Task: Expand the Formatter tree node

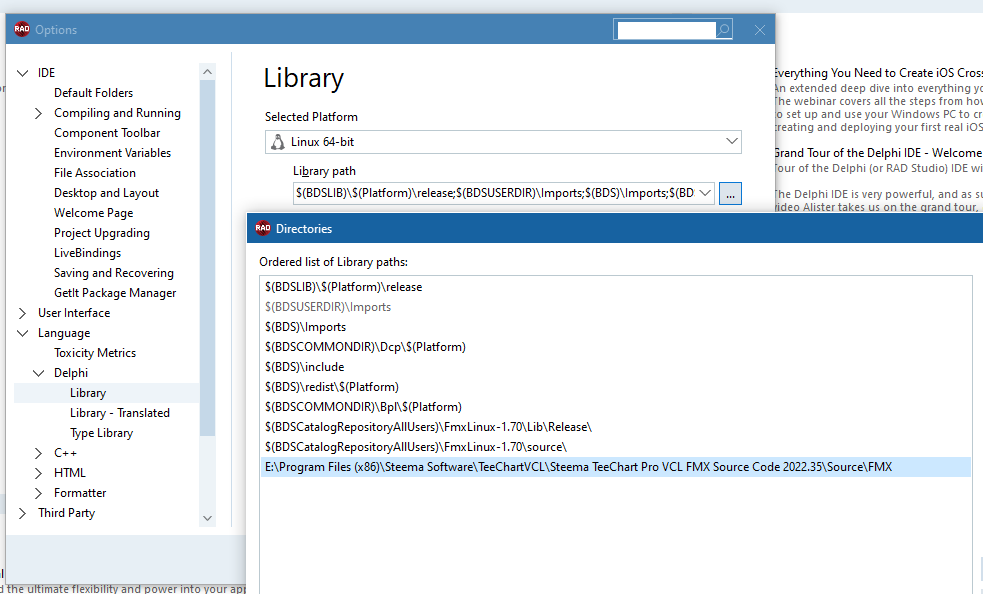Action: coord(38,493)
